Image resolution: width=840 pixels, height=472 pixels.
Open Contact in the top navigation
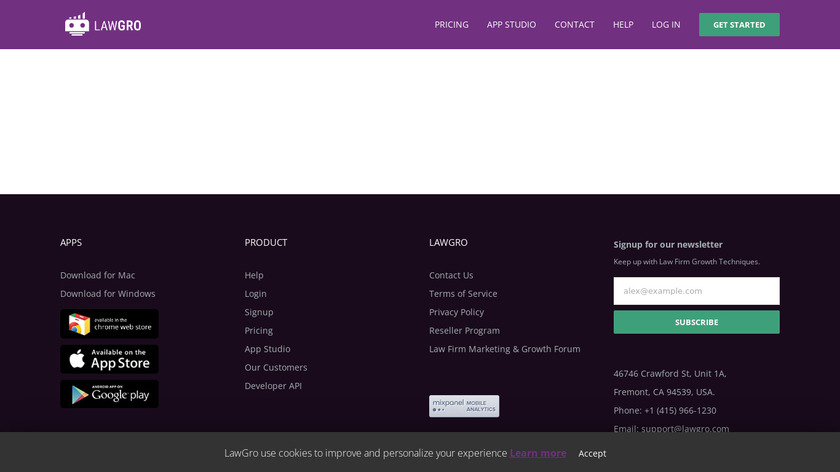coord(574,25)
